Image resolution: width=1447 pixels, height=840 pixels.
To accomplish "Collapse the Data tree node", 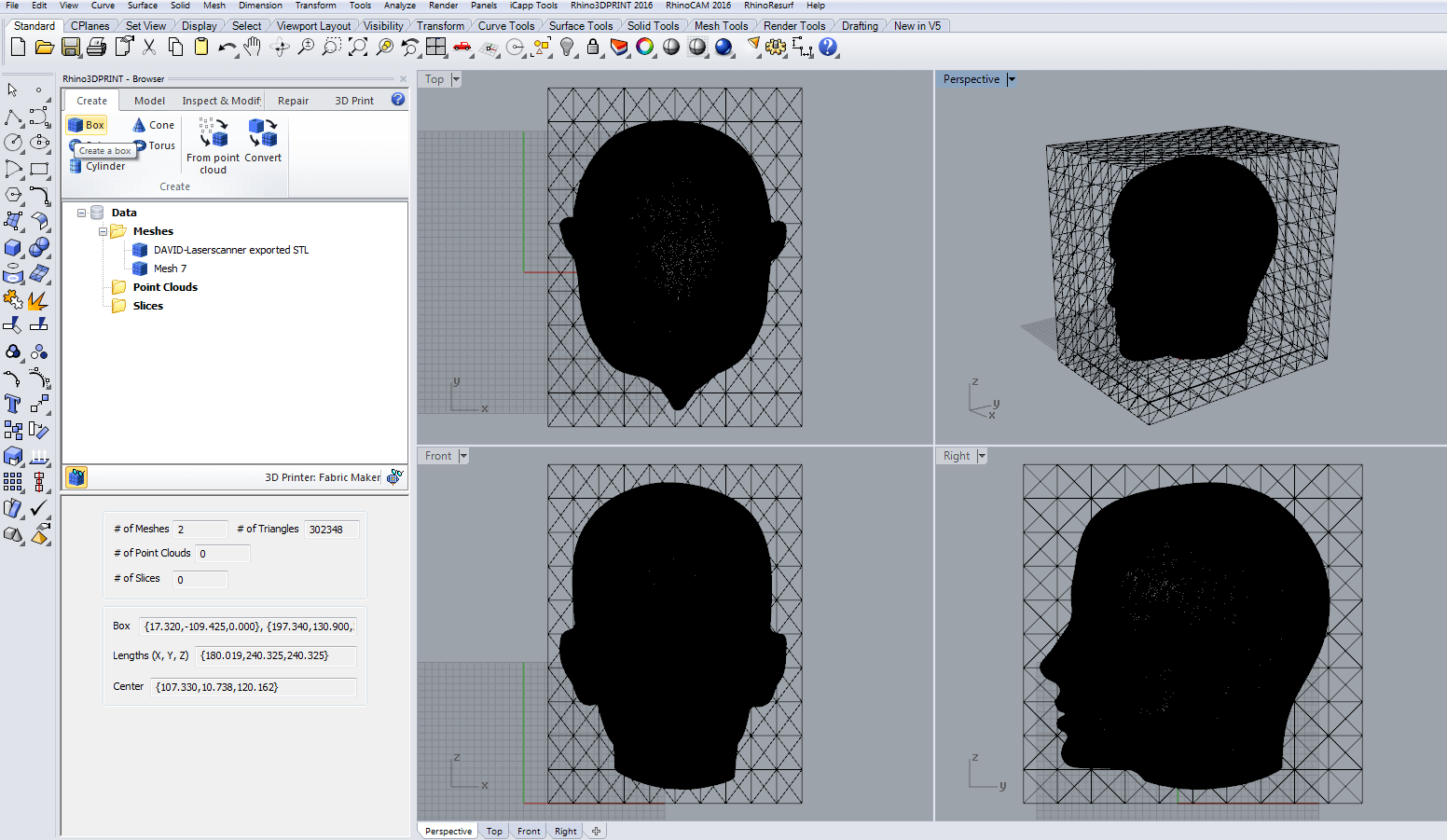I will click(x=82, y=213).
